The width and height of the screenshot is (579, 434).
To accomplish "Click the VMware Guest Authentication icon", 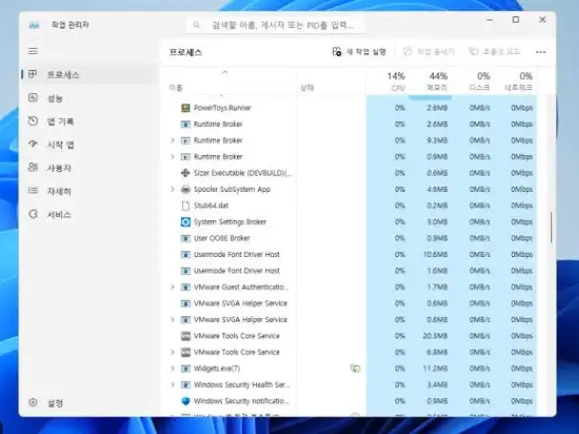I will tap(185, 287).
